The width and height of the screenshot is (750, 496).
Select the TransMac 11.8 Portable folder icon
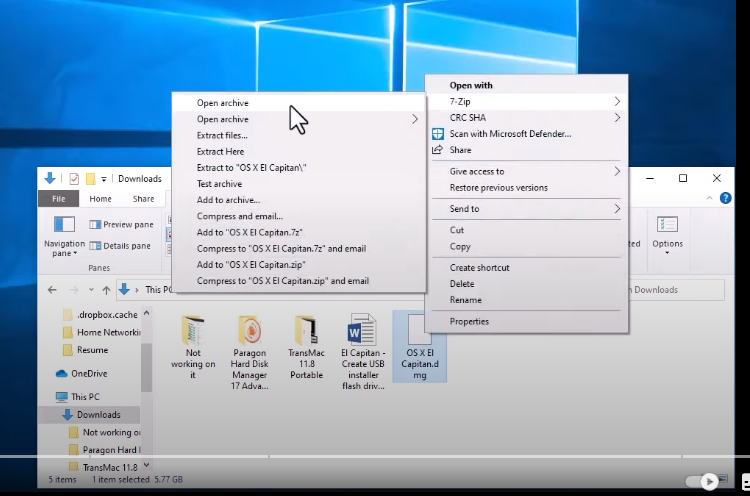[x=306, y=330]
